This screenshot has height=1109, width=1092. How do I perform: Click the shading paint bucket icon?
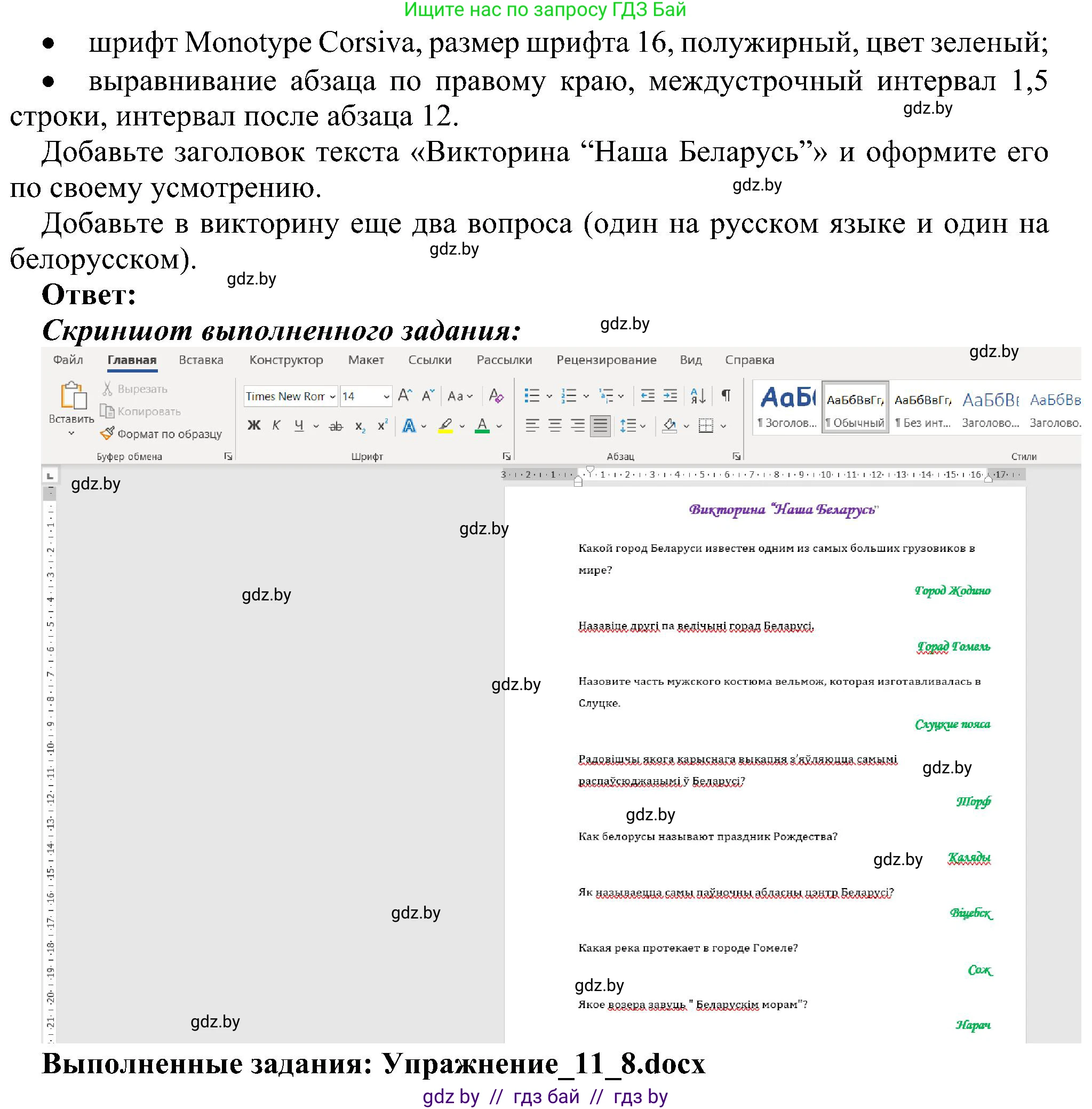[x=669, y=426]
